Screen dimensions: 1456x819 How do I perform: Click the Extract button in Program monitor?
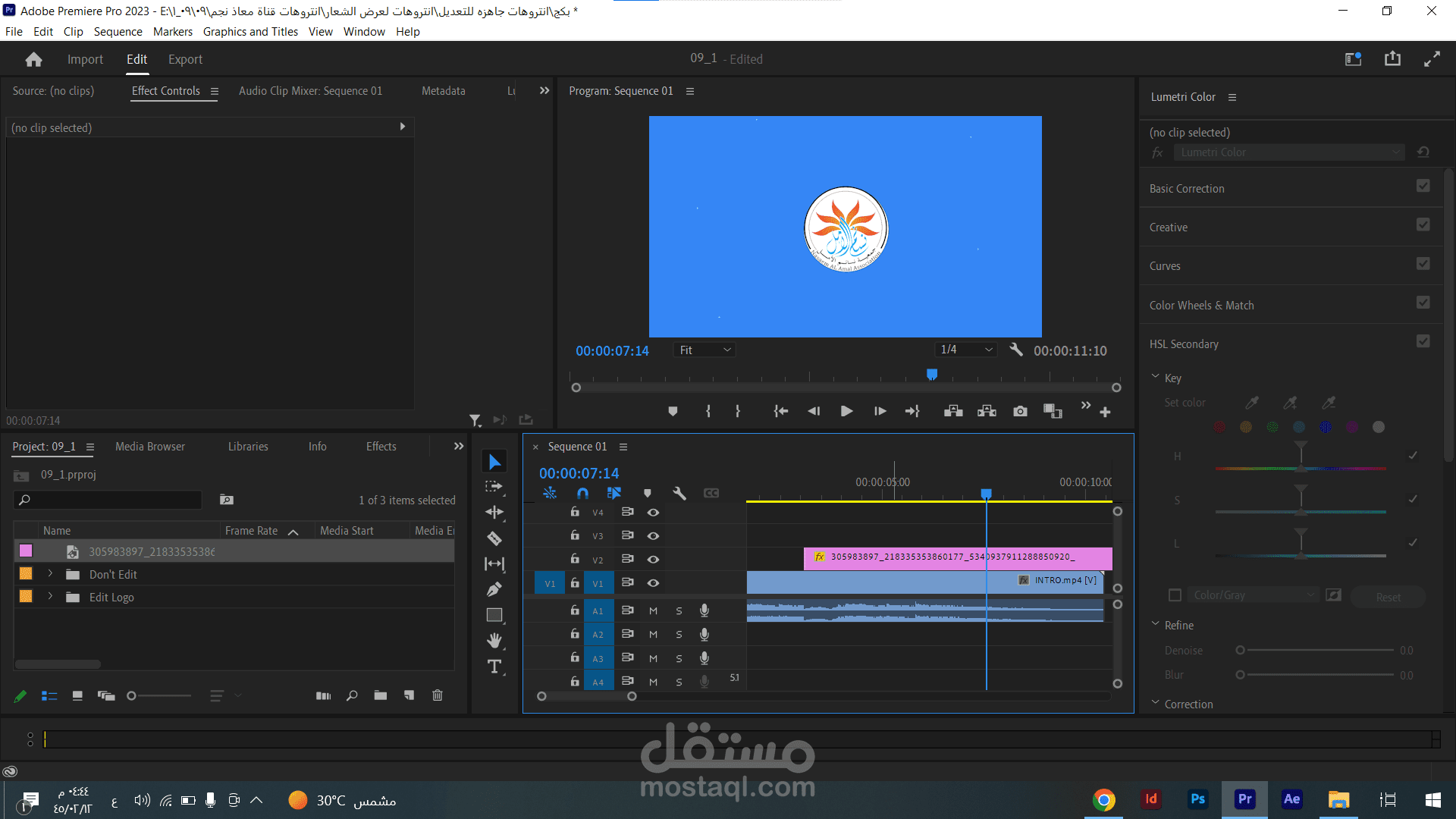coord(987,411)
